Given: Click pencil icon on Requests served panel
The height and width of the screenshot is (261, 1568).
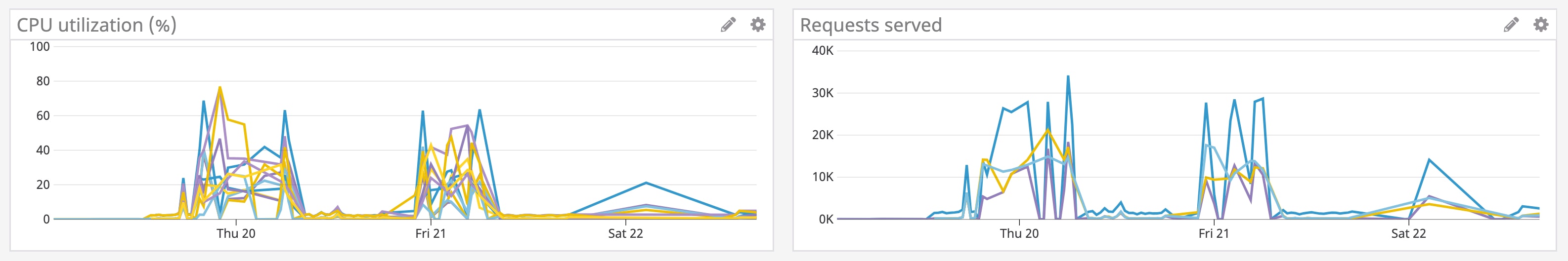Looking at the screenshot, I should (1511, 25).
